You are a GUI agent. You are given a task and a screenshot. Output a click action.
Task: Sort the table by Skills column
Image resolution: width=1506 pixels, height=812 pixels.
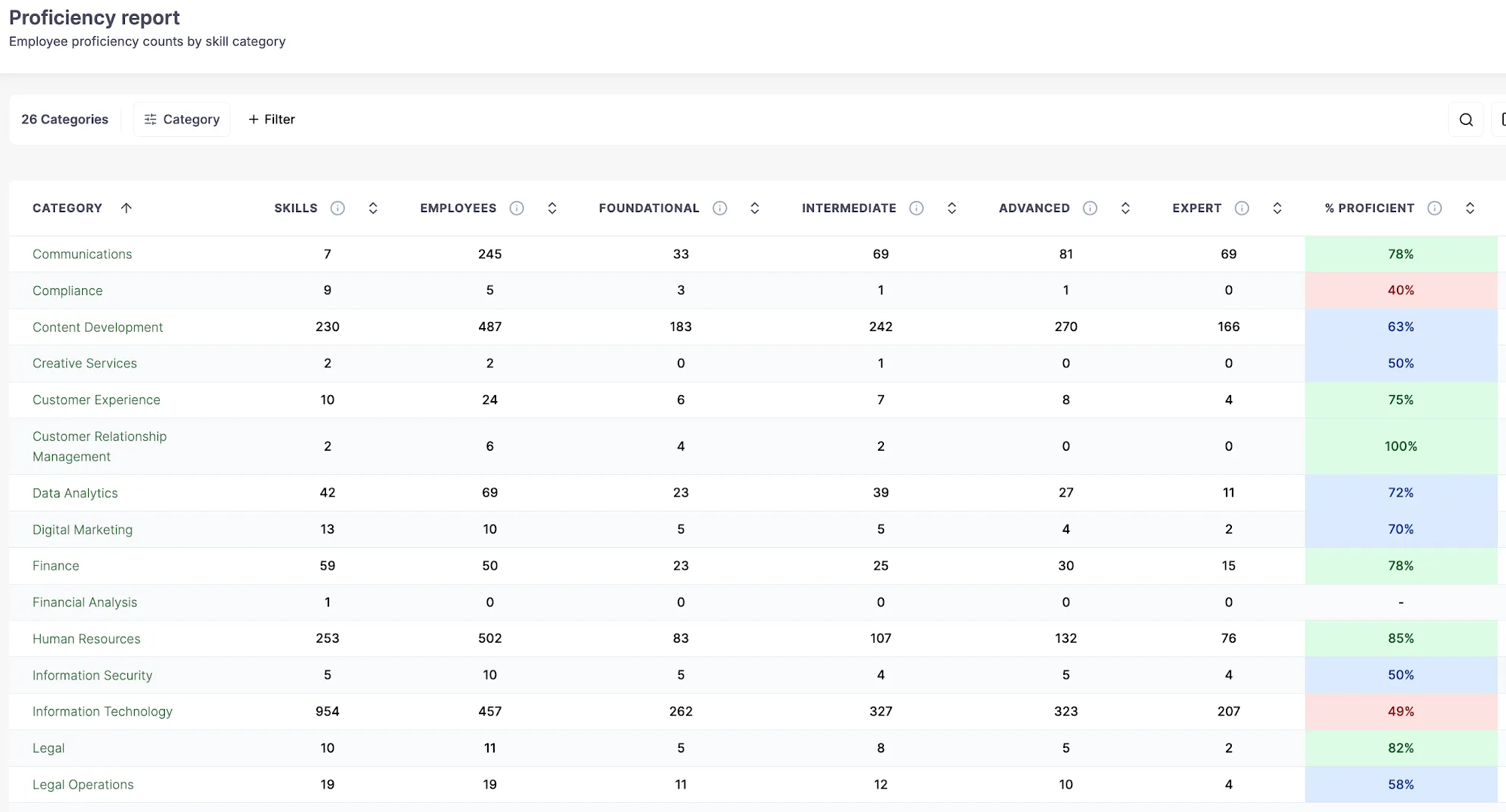coord(373,208)
